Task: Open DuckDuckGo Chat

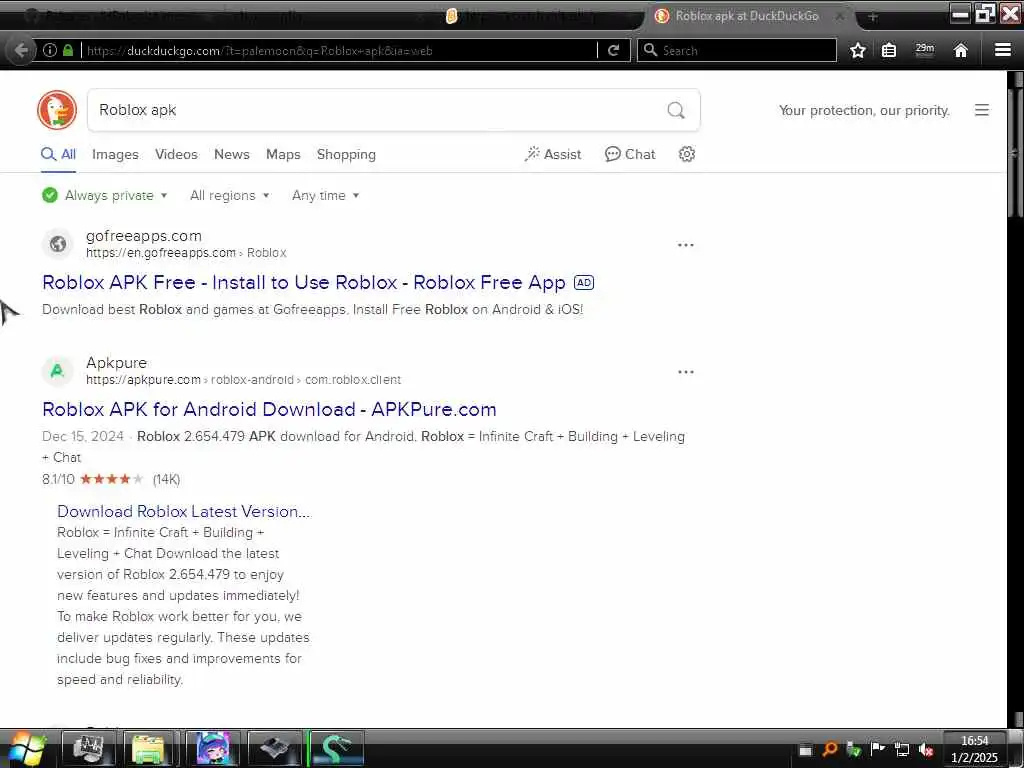Action: point(630,155)
